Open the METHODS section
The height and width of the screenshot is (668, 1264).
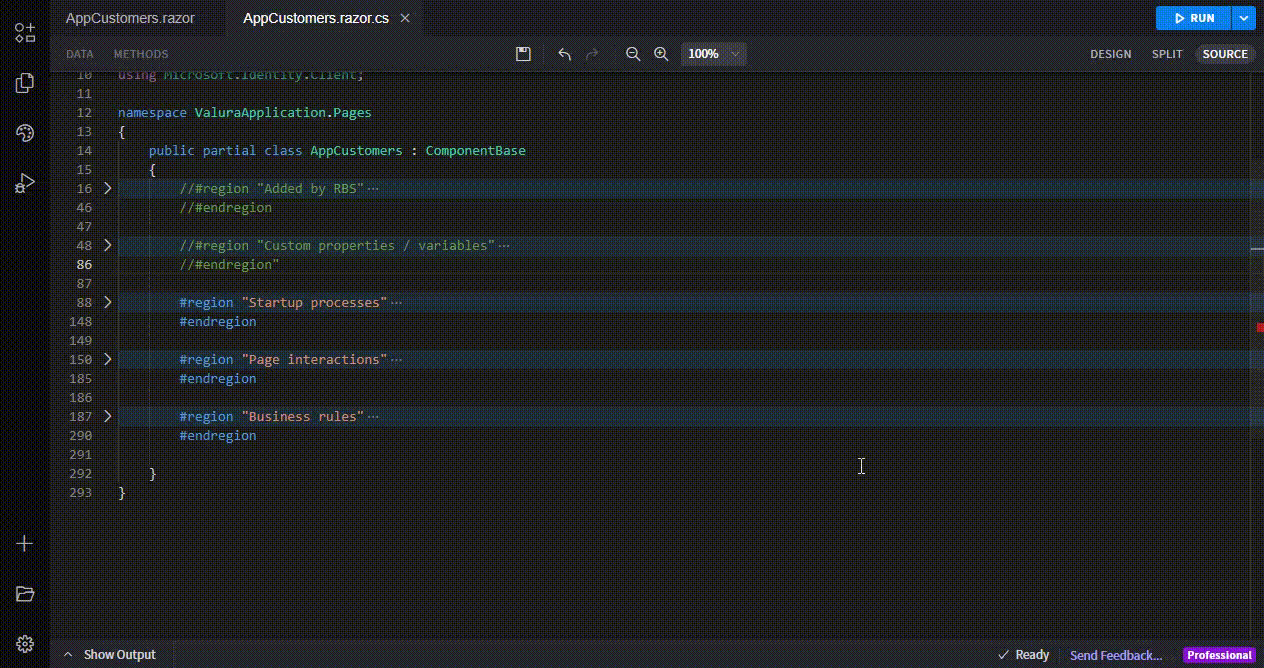coord(141,54)
